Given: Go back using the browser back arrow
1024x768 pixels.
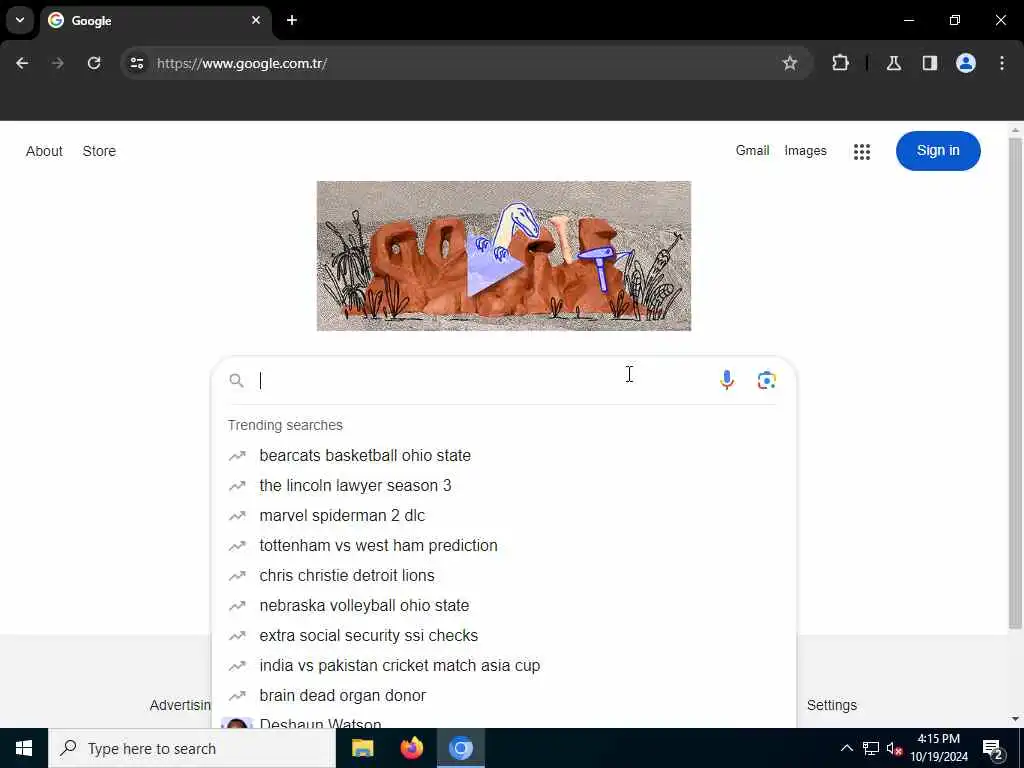Looking at the screenshot, I should tap(22, 63).
